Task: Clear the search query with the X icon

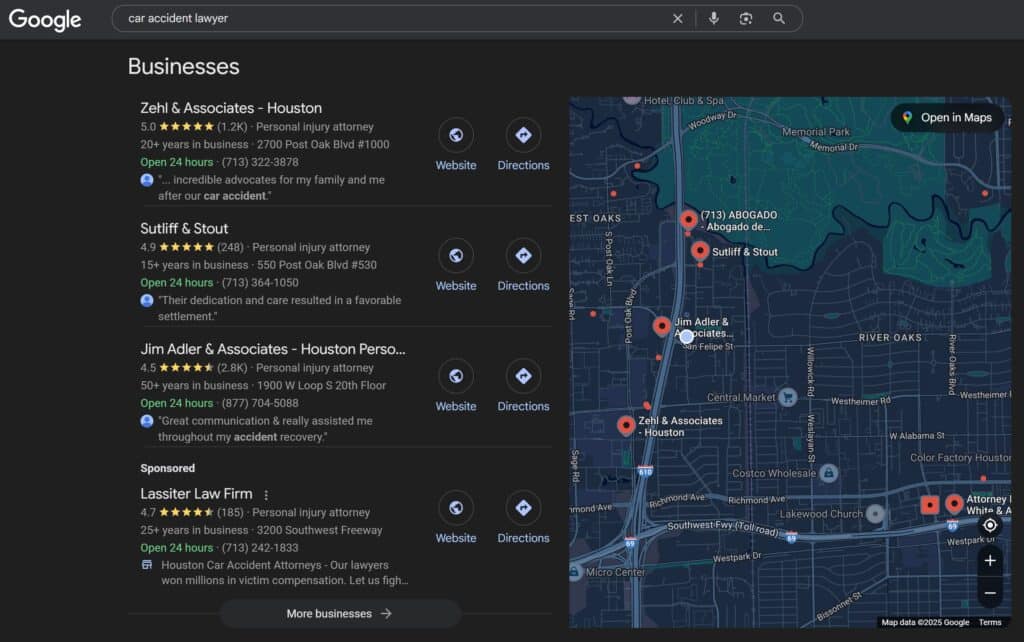Action: (x=678, y=19)
